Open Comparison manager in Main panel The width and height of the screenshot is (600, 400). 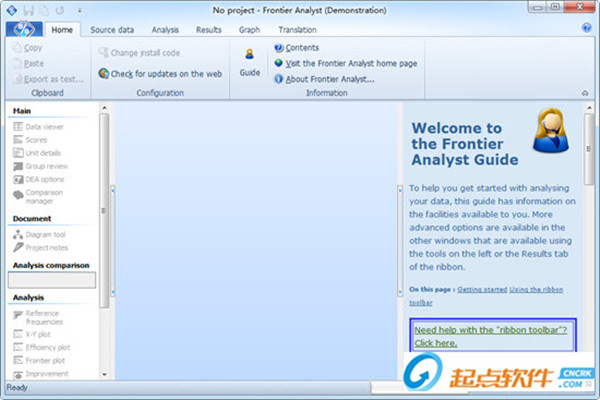(x=38, y=196)
